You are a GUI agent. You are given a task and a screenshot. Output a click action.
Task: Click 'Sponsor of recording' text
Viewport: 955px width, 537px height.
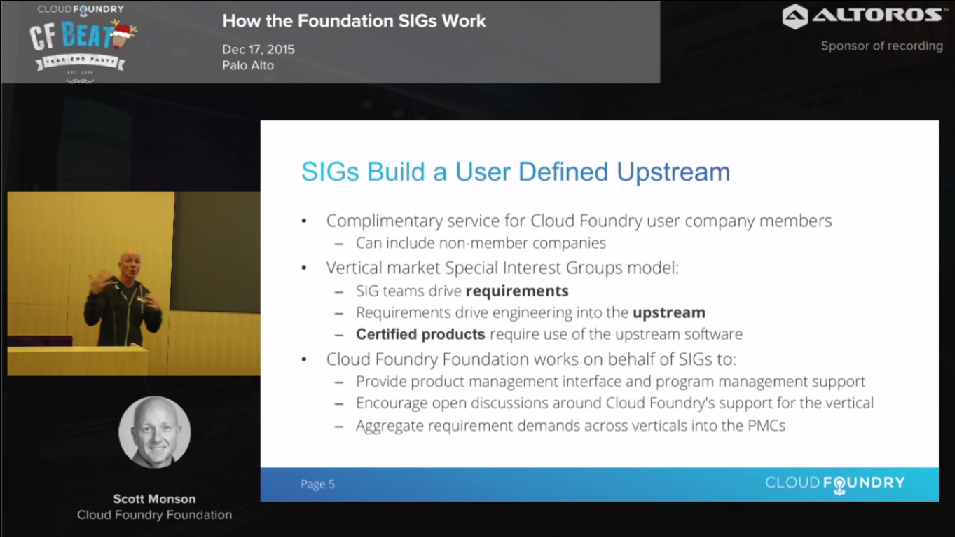point(881,46)
